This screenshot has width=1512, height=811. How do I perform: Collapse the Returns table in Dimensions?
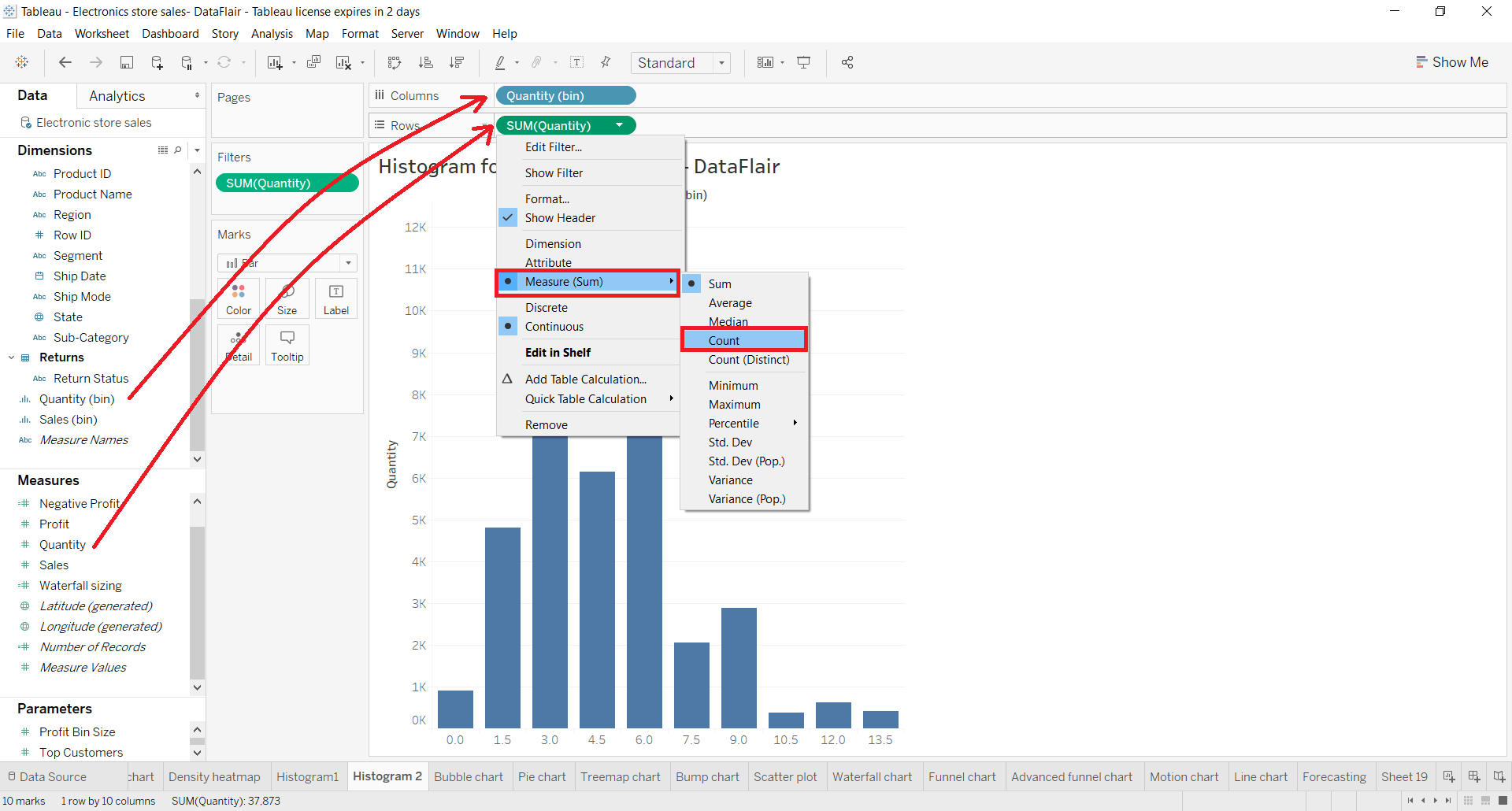click(x=12, y=357)
